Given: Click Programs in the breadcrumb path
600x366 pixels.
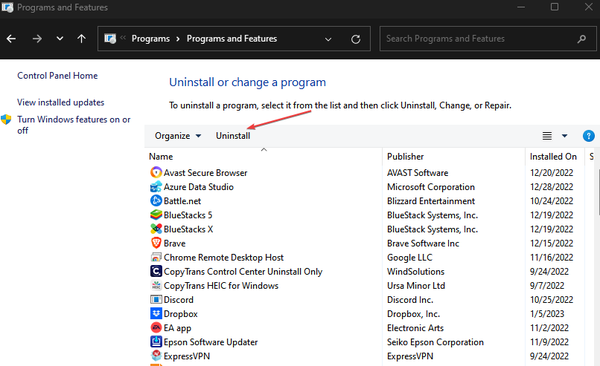Looking at the screenshot, I should point(150,39).
